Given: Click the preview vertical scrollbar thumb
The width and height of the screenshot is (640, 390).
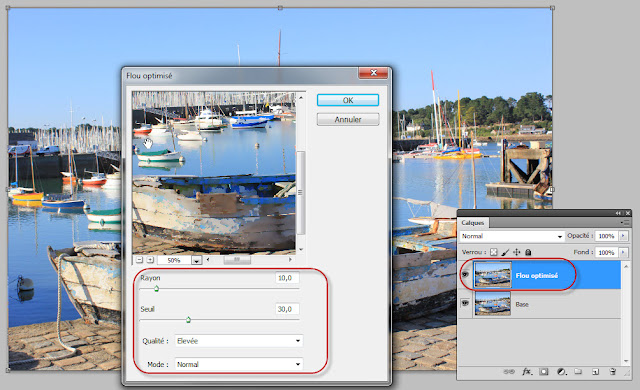Looking at the screenshot, I should coord(301,193).
